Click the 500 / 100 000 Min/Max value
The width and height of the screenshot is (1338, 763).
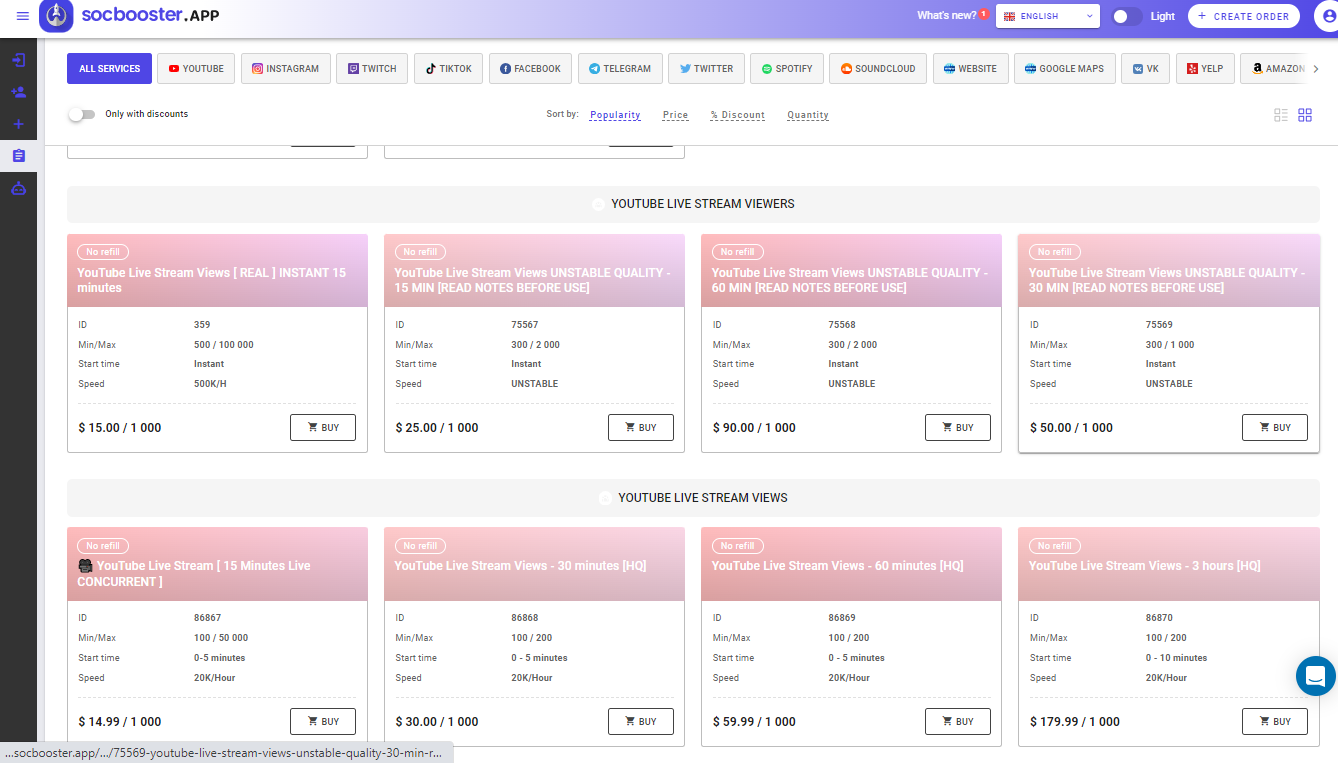(224, 345)
